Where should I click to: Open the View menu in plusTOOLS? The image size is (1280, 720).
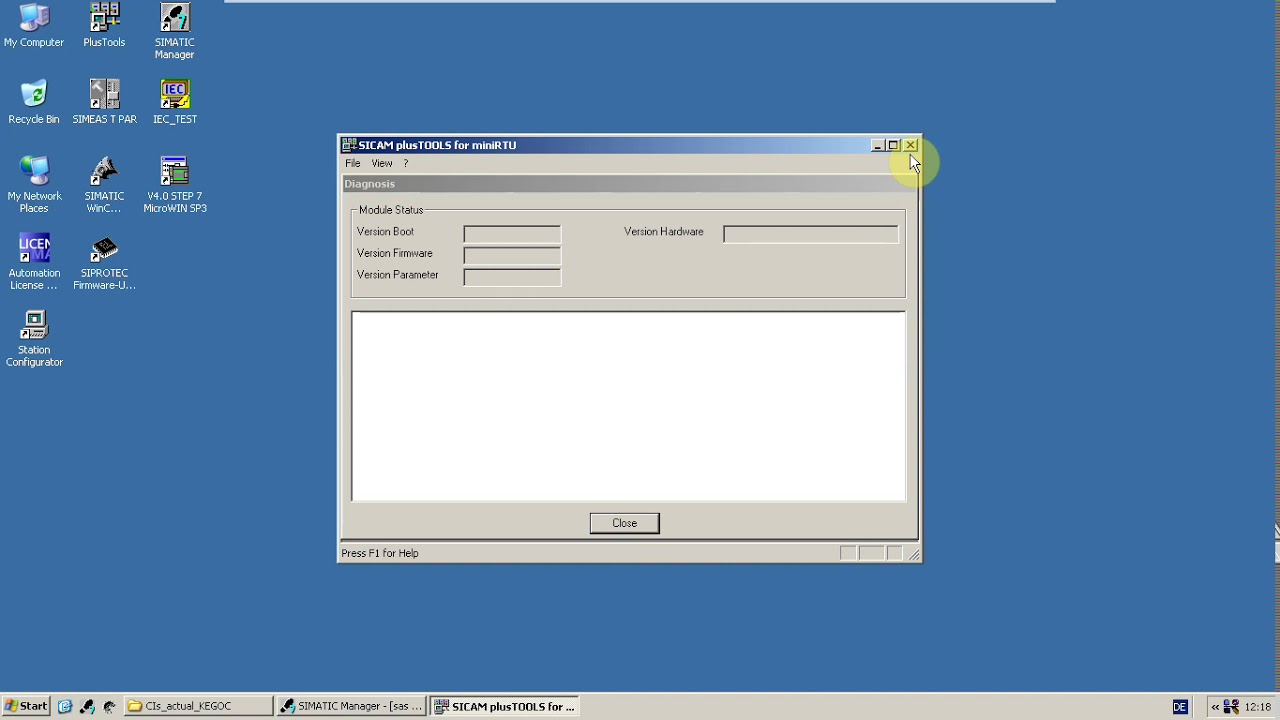click(382, 163)
